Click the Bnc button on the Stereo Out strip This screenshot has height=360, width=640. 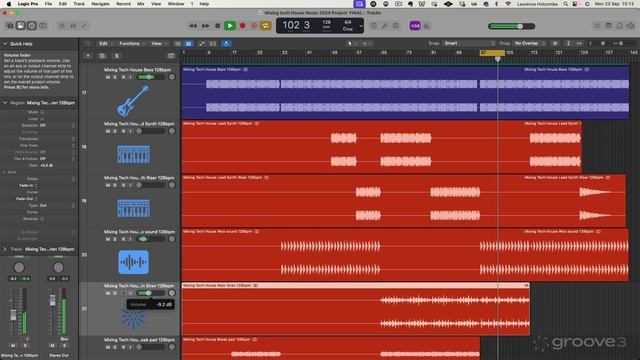point(64,339)
